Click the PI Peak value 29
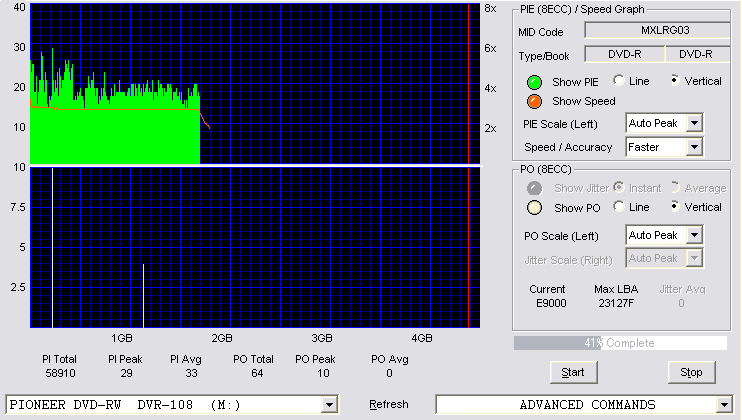Image resolution: width=742 pixels, height=420 pixels. coord(126,374)
